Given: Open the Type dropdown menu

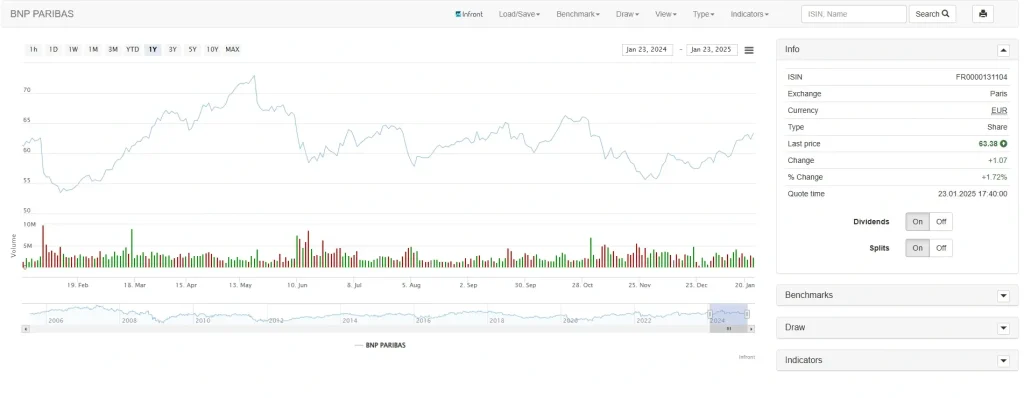Looking at the screenshot, I should click(703, 14).
